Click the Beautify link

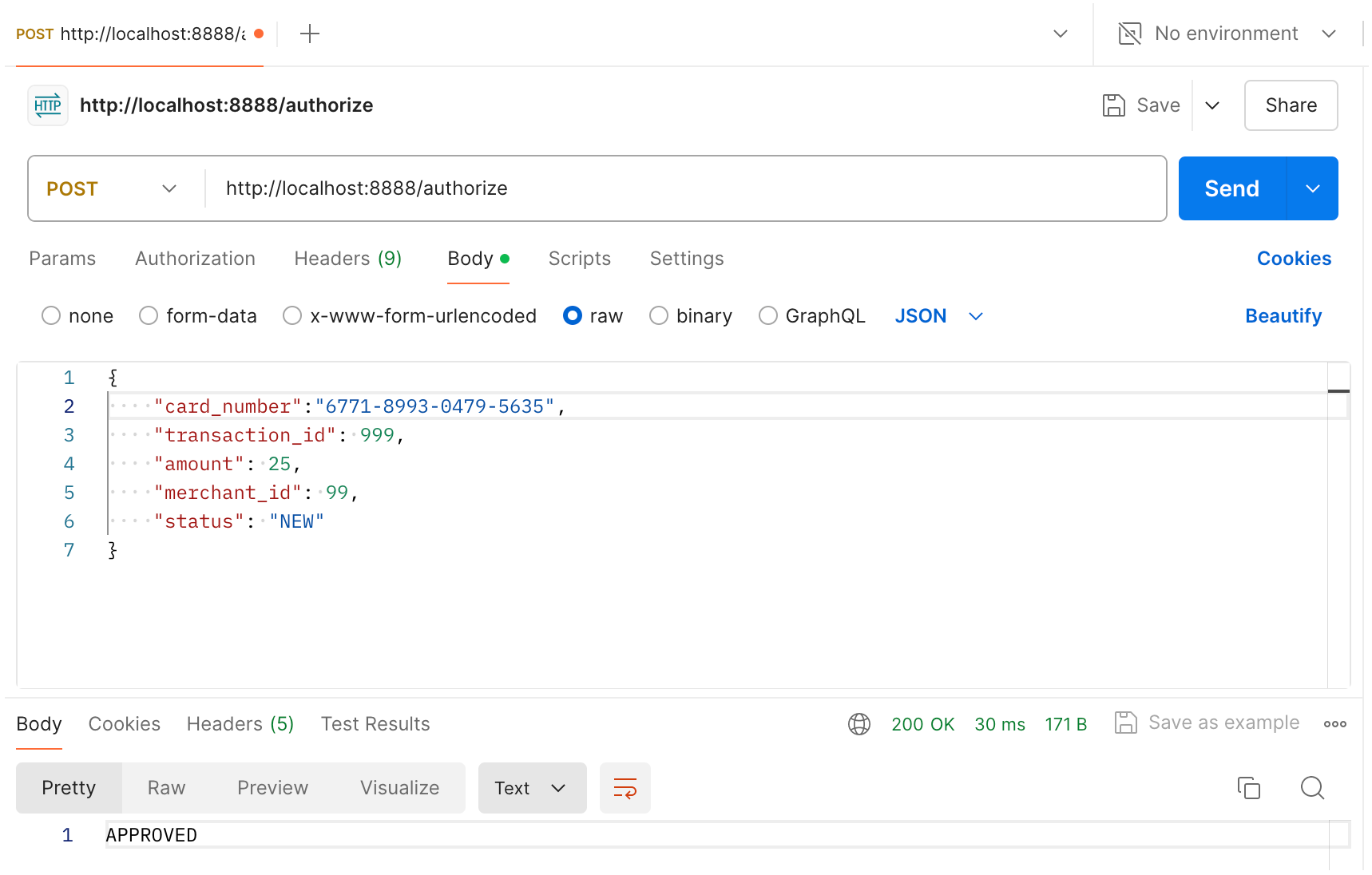point(1283,316)
